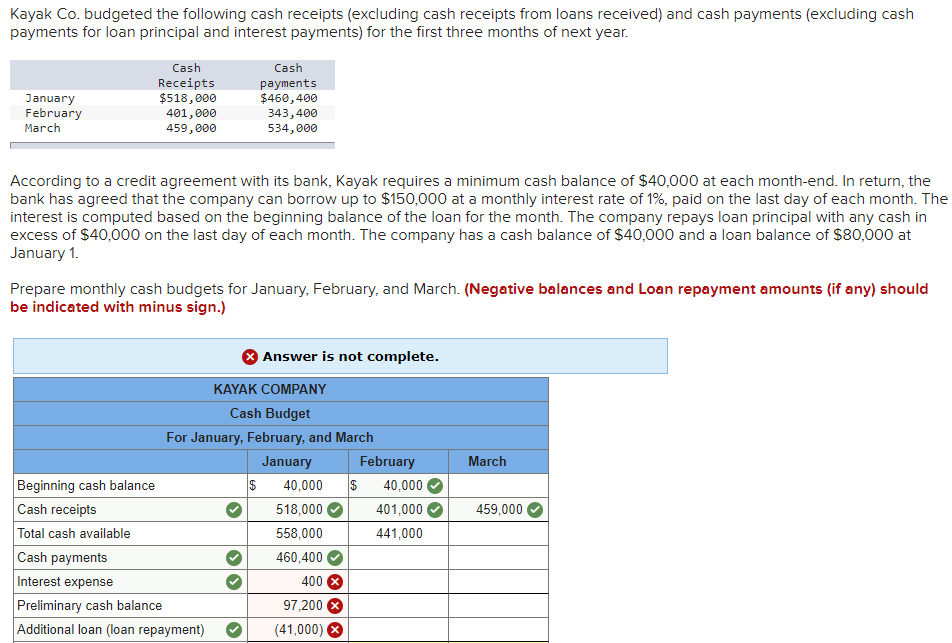Select March beginning cash balance cell

tap(498, 486)
